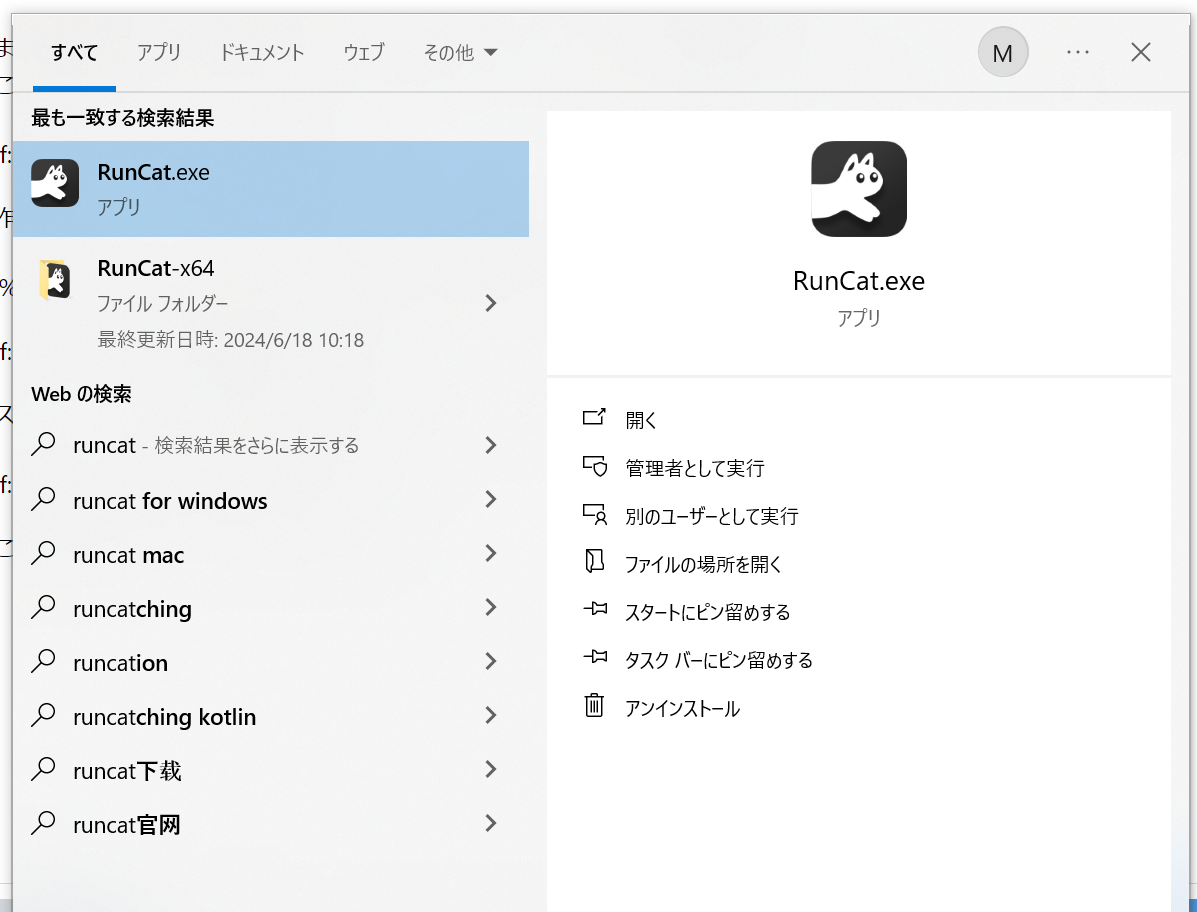
Task: Open the その他 dropdown
Action: tap(460, 53)
